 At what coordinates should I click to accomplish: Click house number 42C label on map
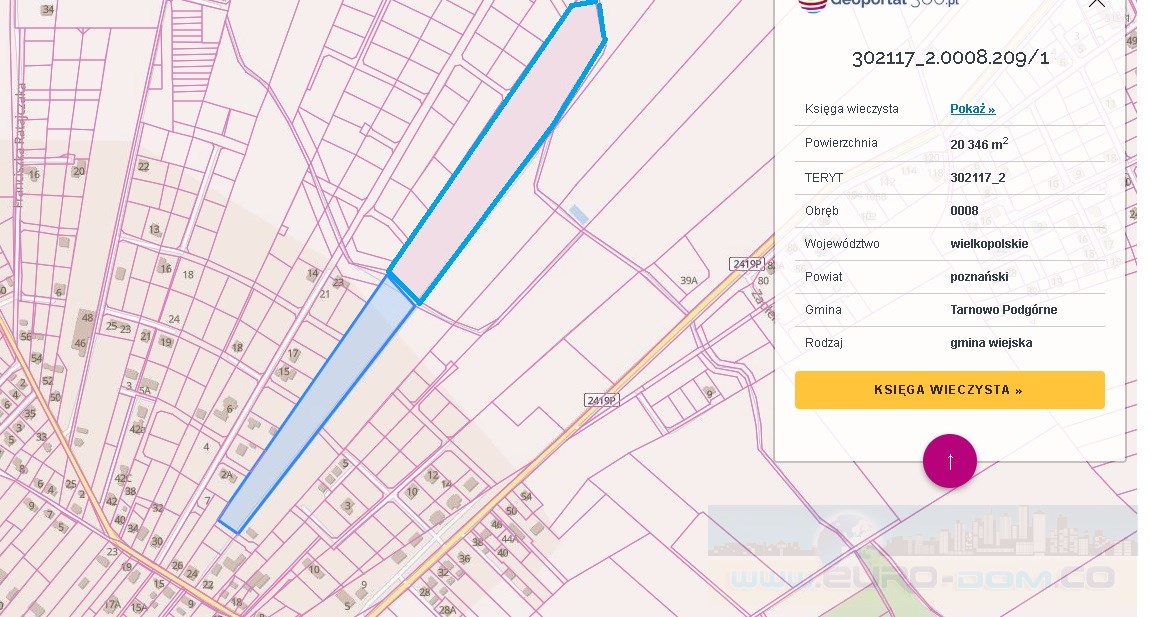tap(123, 479)
